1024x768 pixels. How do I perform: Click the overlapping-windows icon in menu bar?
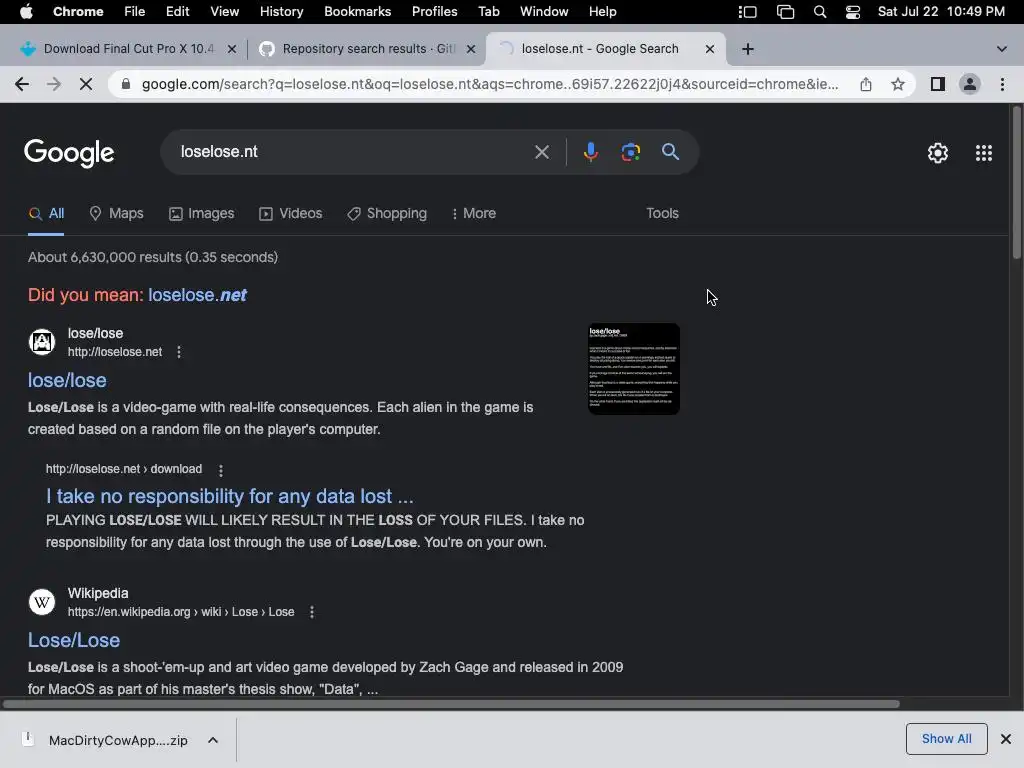[785, 12]
